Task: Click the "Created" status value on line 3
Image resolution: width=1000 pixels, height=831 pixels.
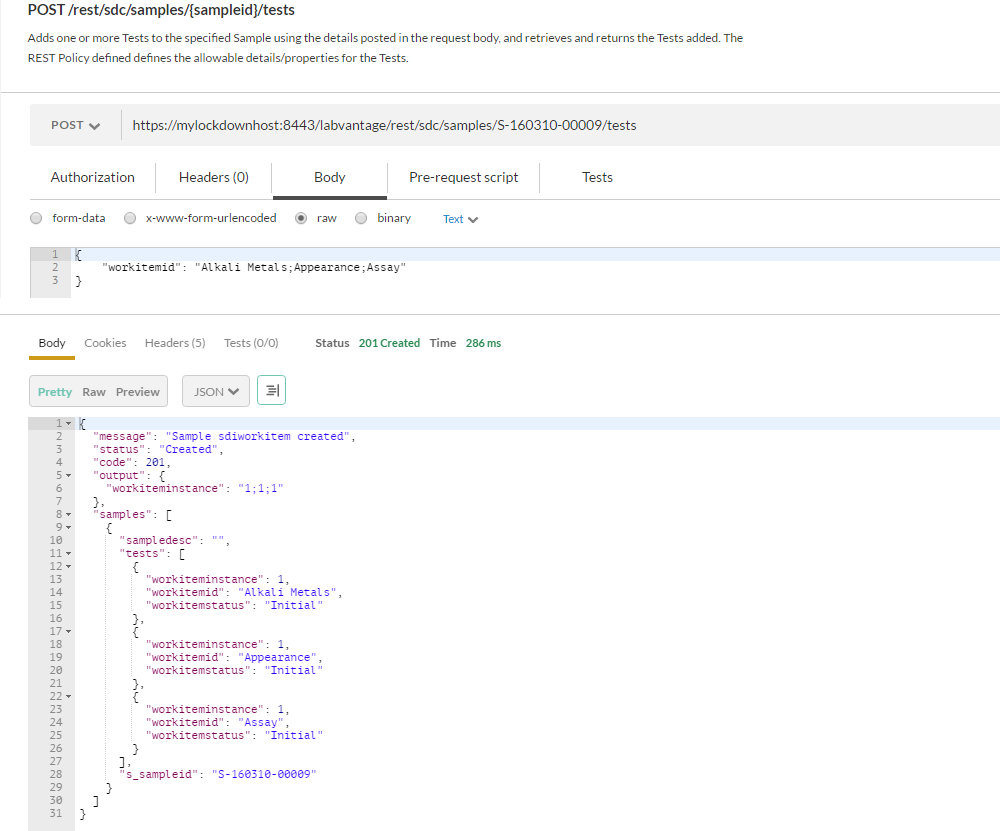Action: pos(189,450)
